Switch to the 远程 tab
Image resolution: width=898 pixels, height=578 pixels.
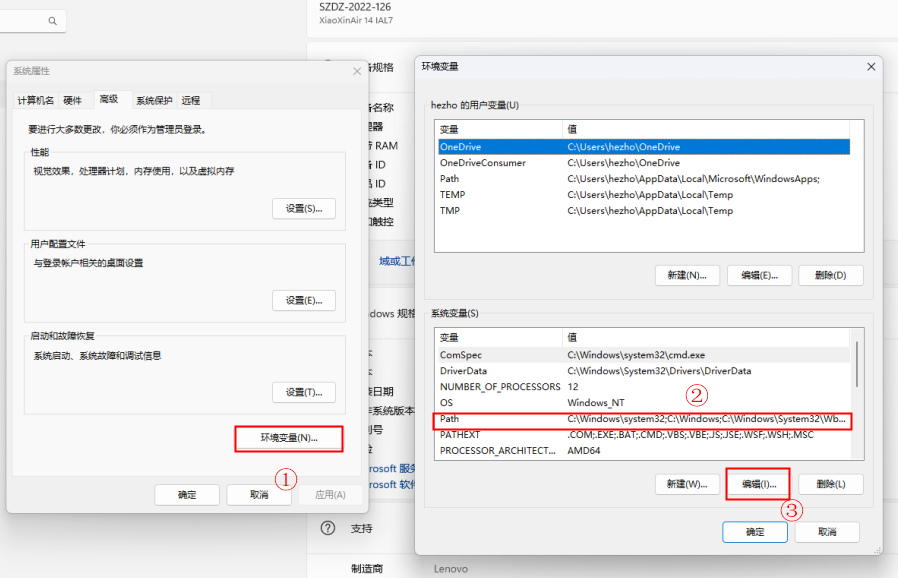point(191,100)
